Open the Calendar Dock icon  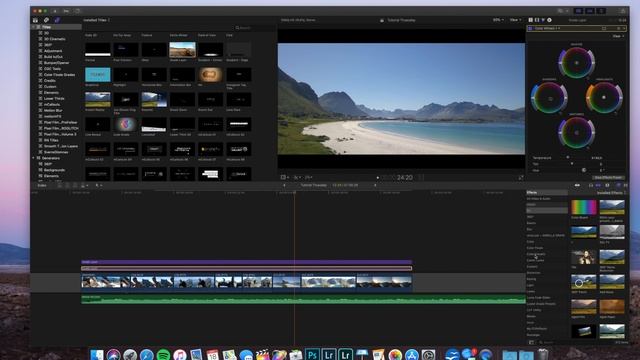click(213, 355)
